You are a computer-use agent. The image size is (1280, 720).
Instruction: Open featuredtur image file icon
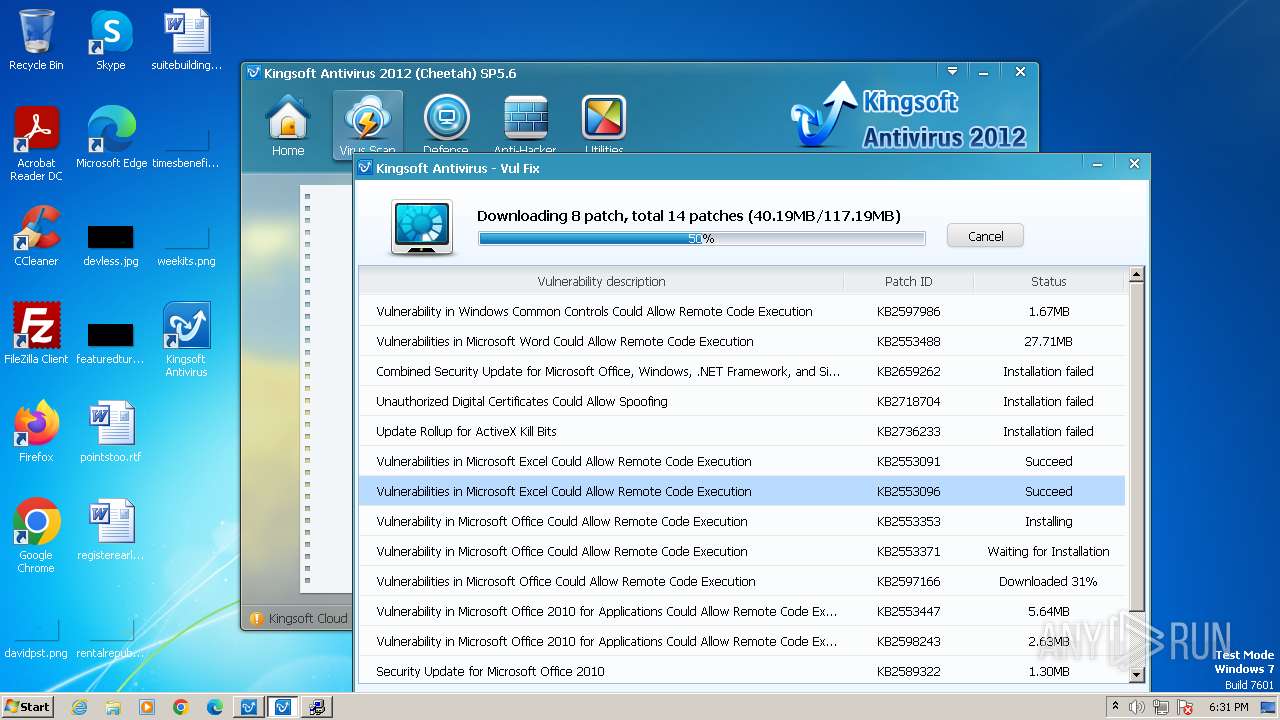111,343
